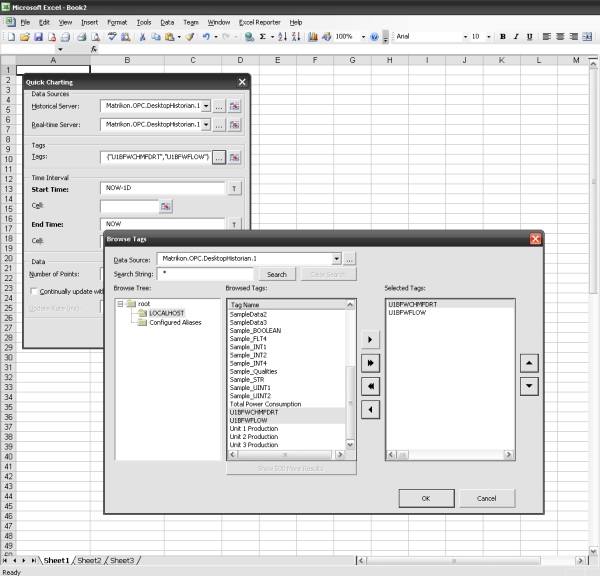
Task: Open the Real-time Server dropdown
Action: click(206, 124)
